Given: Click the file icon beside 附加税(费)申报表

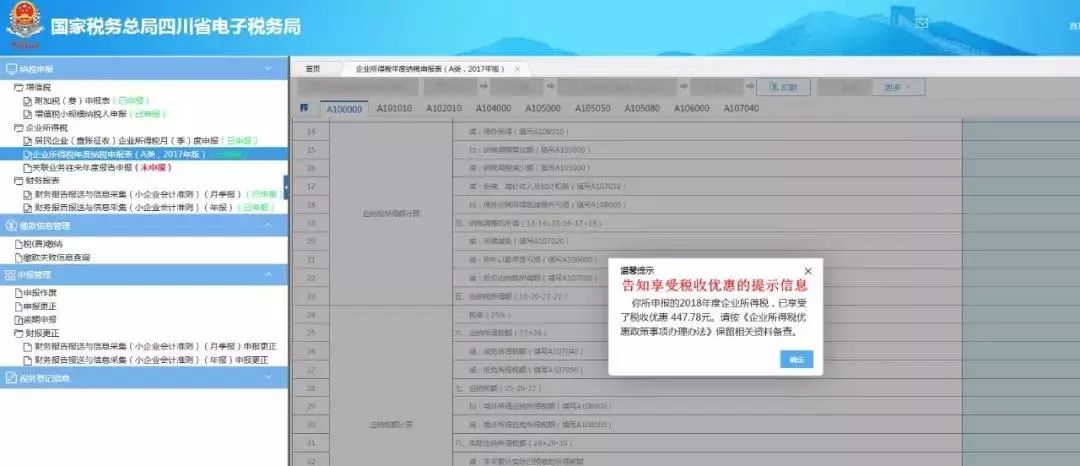Looking at the screenshot, I should coord(28,100).
